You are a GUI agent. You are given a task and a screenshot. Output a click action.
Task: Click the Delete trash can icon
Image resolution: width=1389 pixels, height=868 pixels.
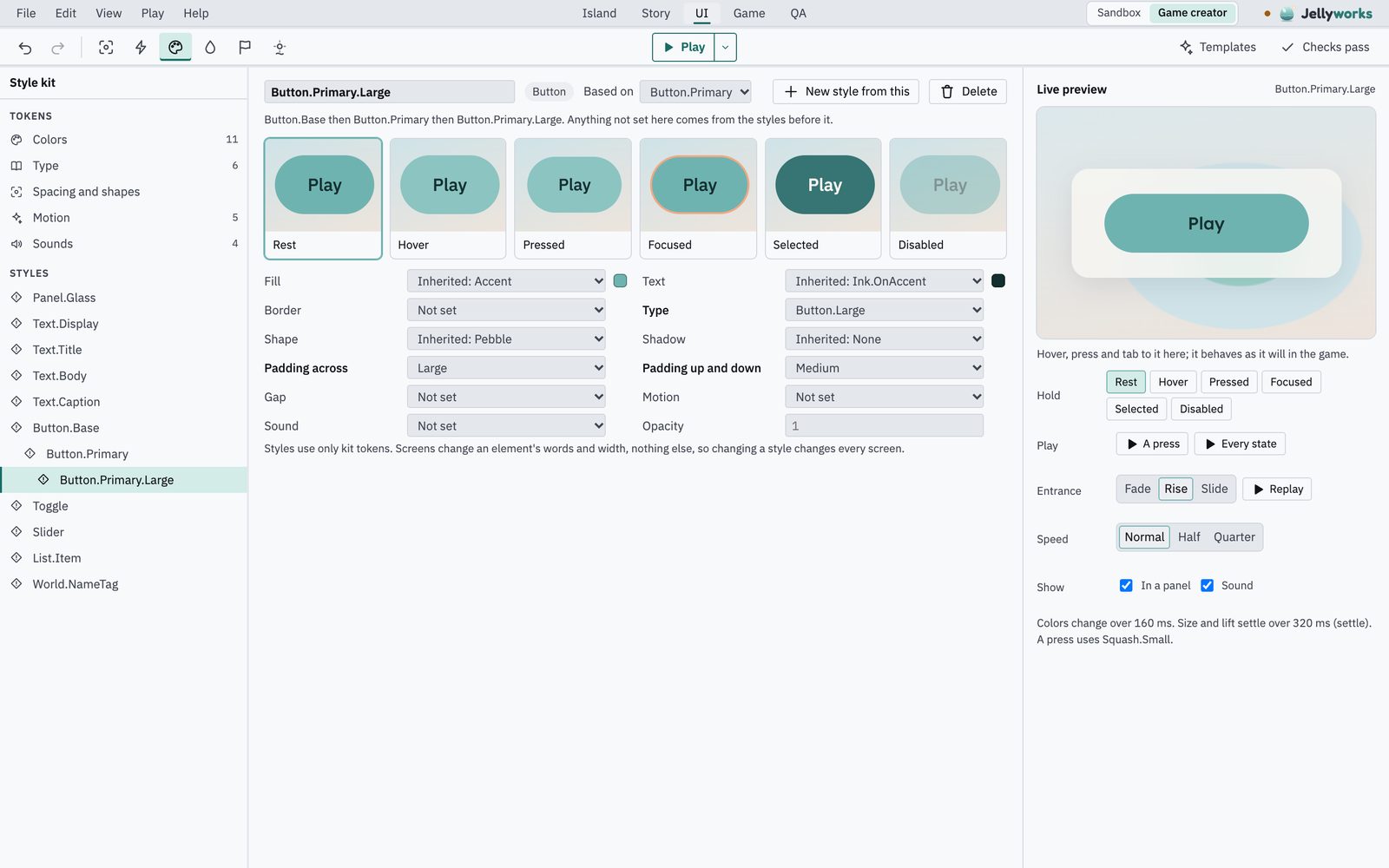coord(947,92)
